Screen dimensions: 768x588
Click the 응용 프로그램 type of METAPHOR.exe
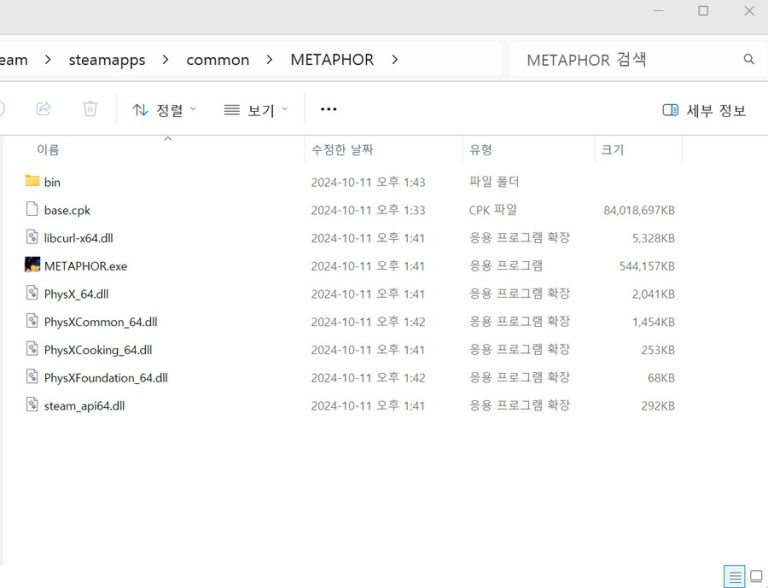coord(505,266)
